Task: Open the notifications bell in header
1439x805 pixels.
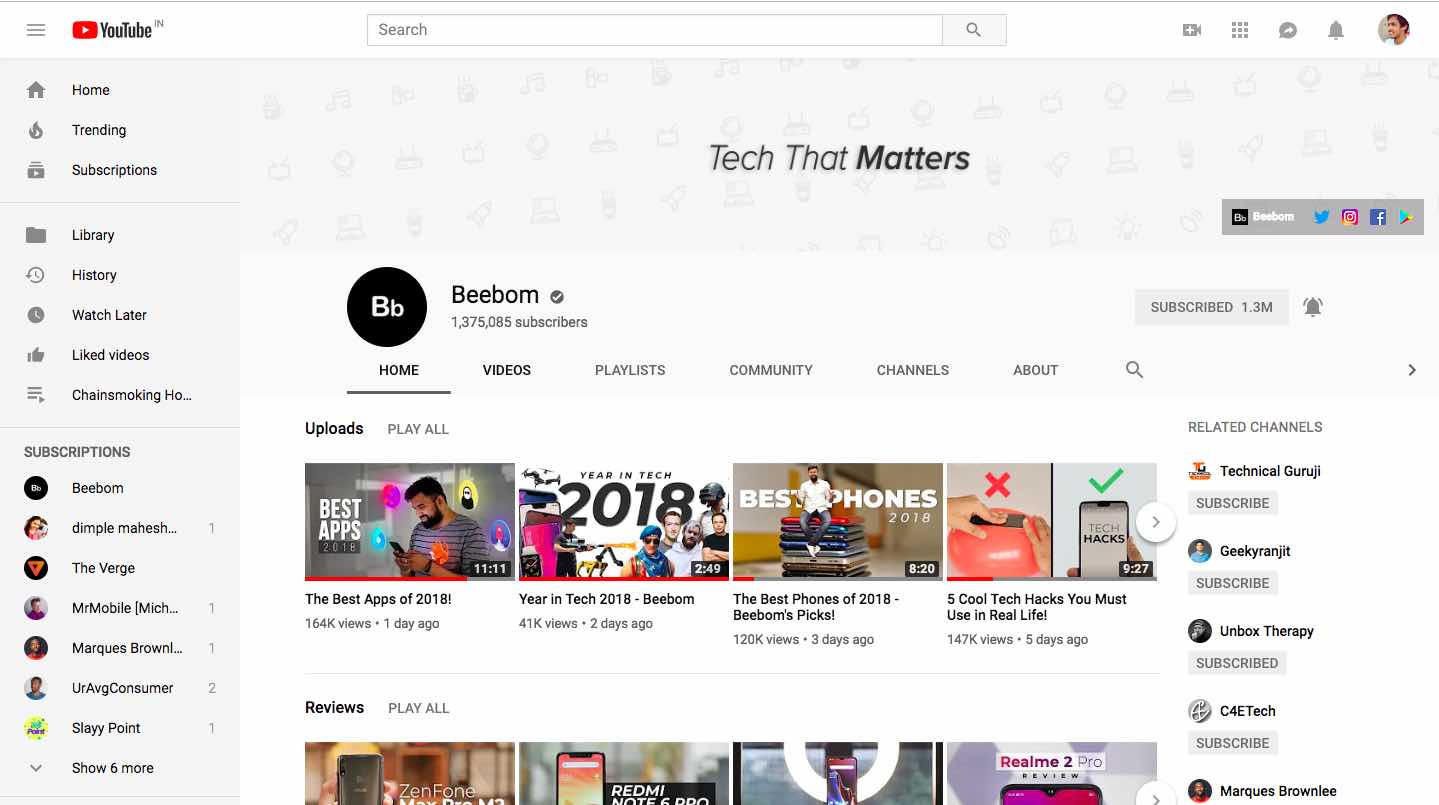Action: click(x=1335, y=30)
